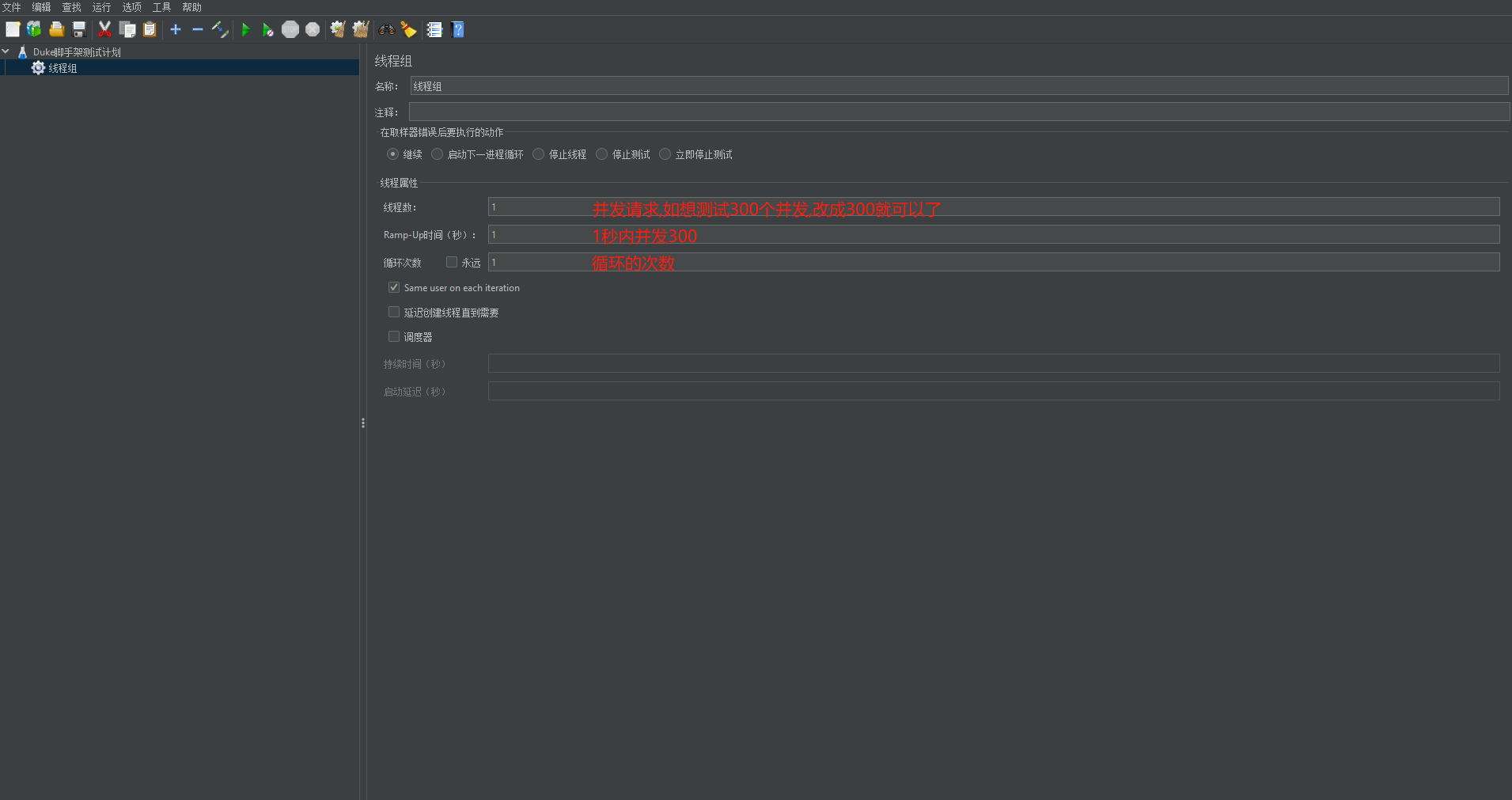1512x800 pixels.
Task: Click the Save floppy disk icon
Action: (79, 30)
